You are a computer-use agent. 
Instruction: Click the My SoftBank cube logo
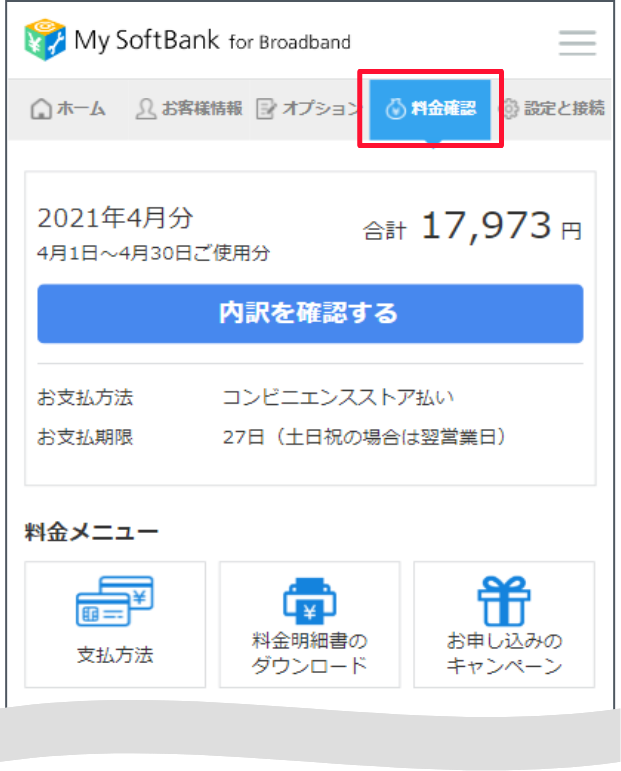45,40
